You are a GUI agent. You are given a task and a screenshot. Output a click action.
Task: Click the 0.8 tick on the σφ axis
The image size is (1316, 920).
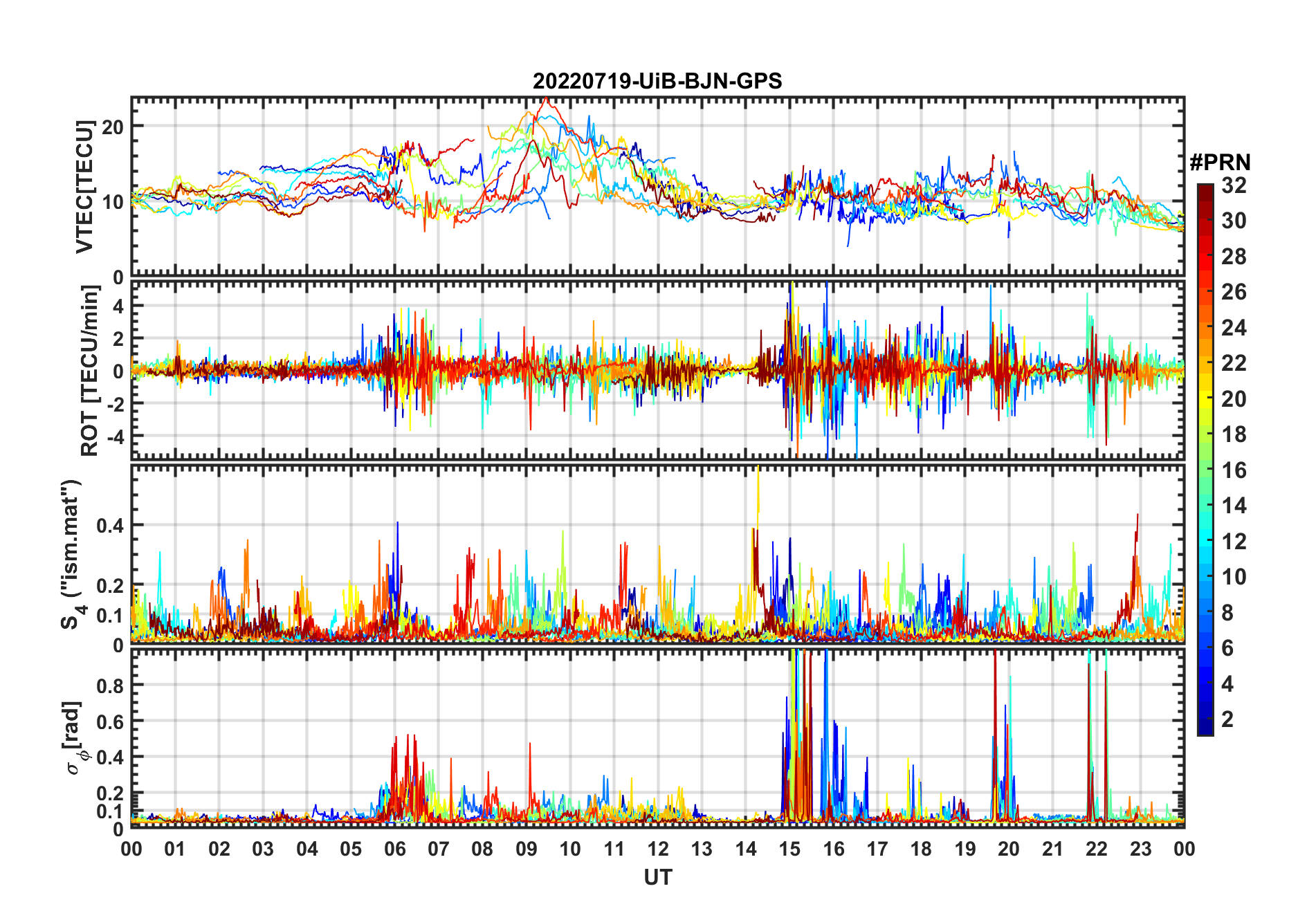(110, 686)
